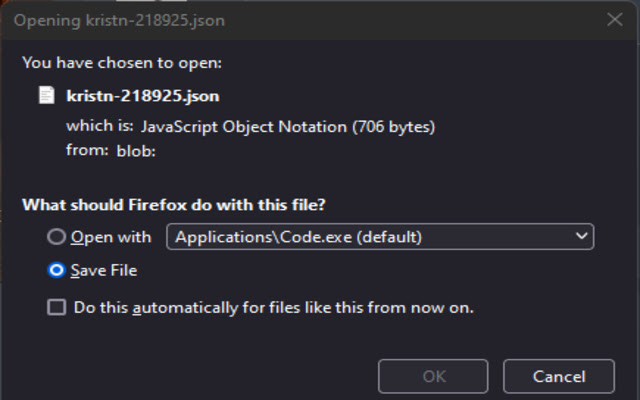The width and height of the screenshot is (640, 400).
Task: Click the "Open with" label text
Action: [111, 237]
